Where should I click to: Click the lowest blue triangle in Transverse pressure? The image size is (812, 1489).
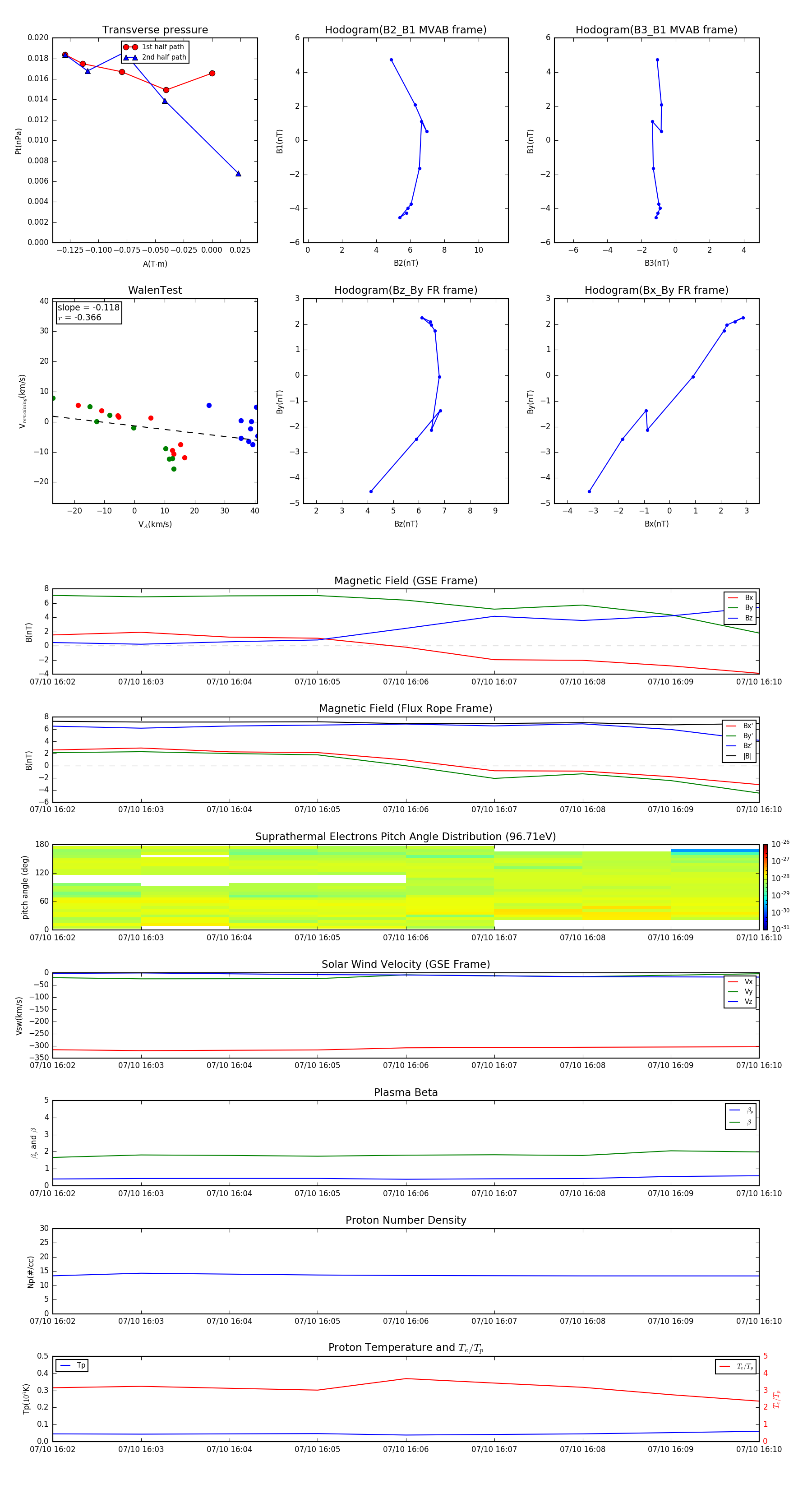pyautogui.click(x=238, y=173)
